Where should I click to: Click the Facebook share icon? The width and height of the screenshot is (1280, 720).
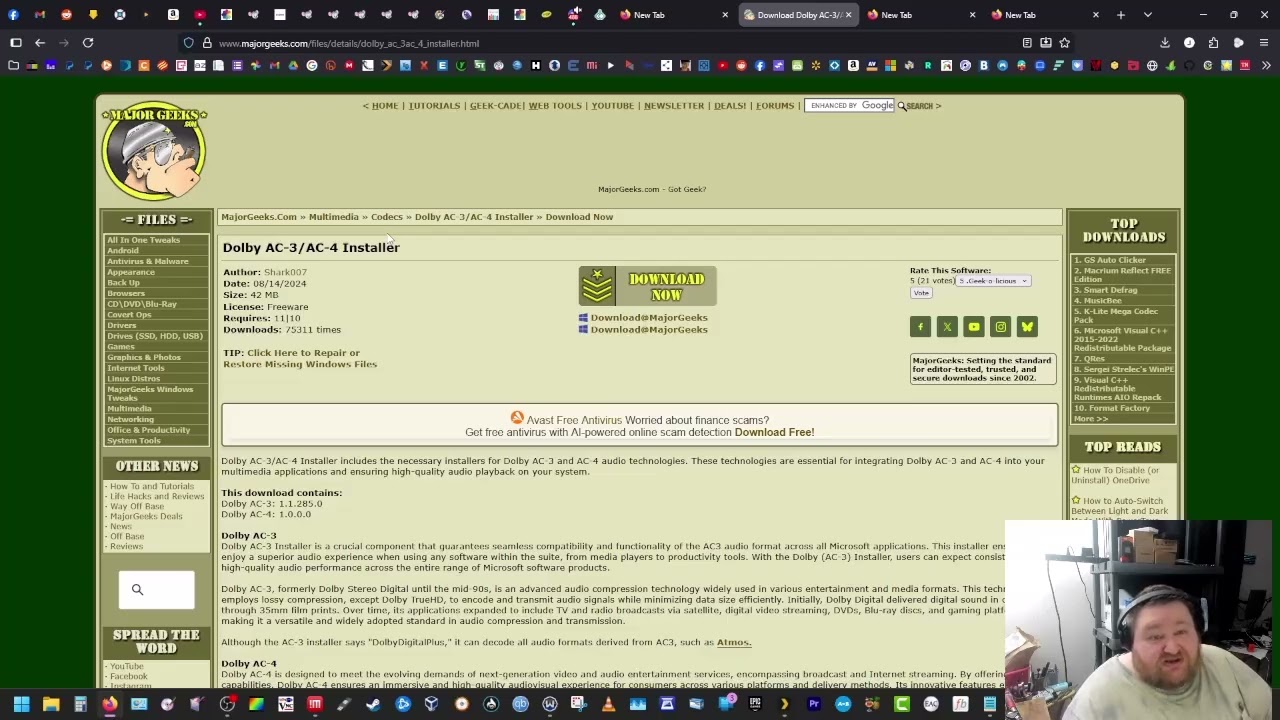(x=920, y=327)
